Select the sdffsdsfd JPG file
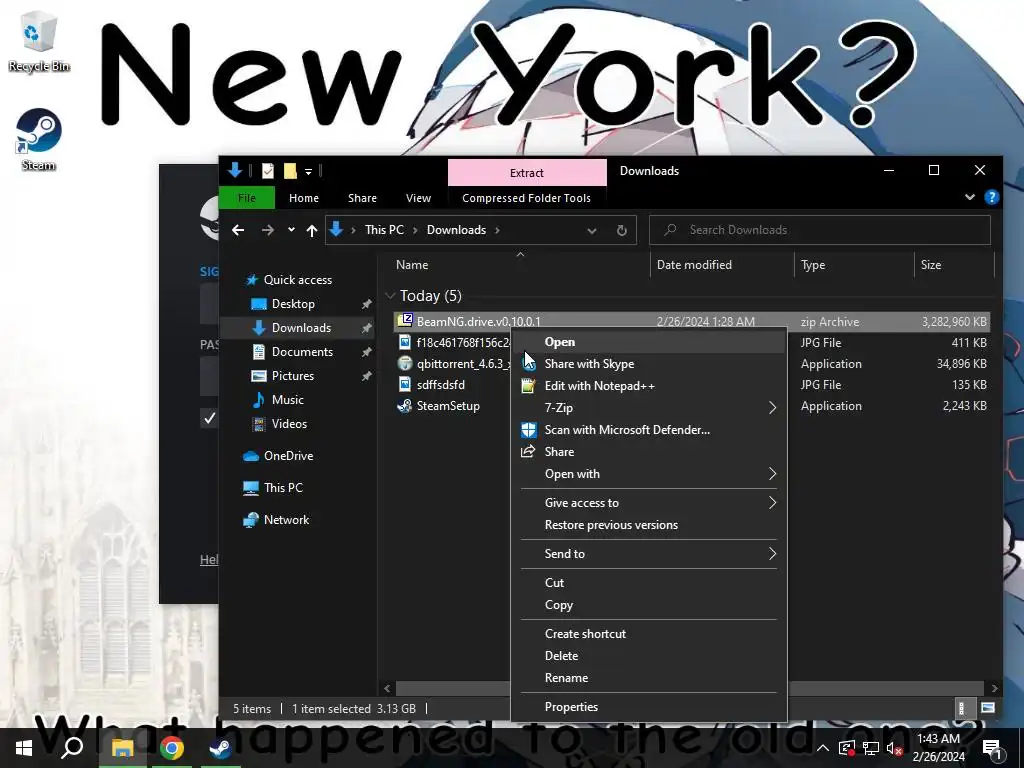This screenshot has width=1024, height=768. (441, 385)
